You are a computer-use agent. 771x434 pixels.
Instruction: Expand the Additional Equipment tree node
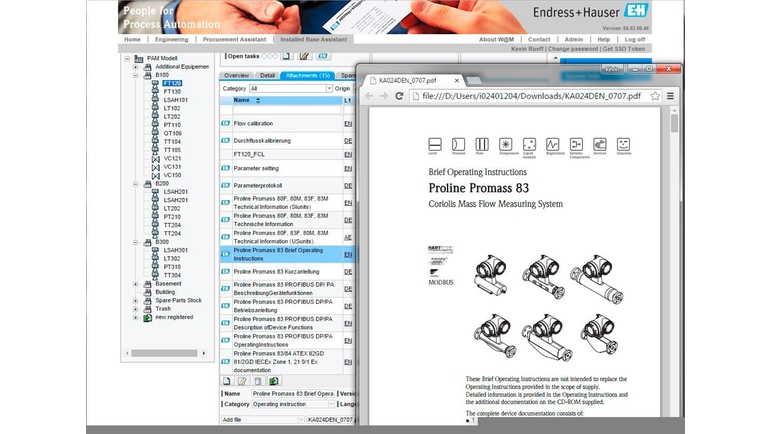[x=135, y=67]
